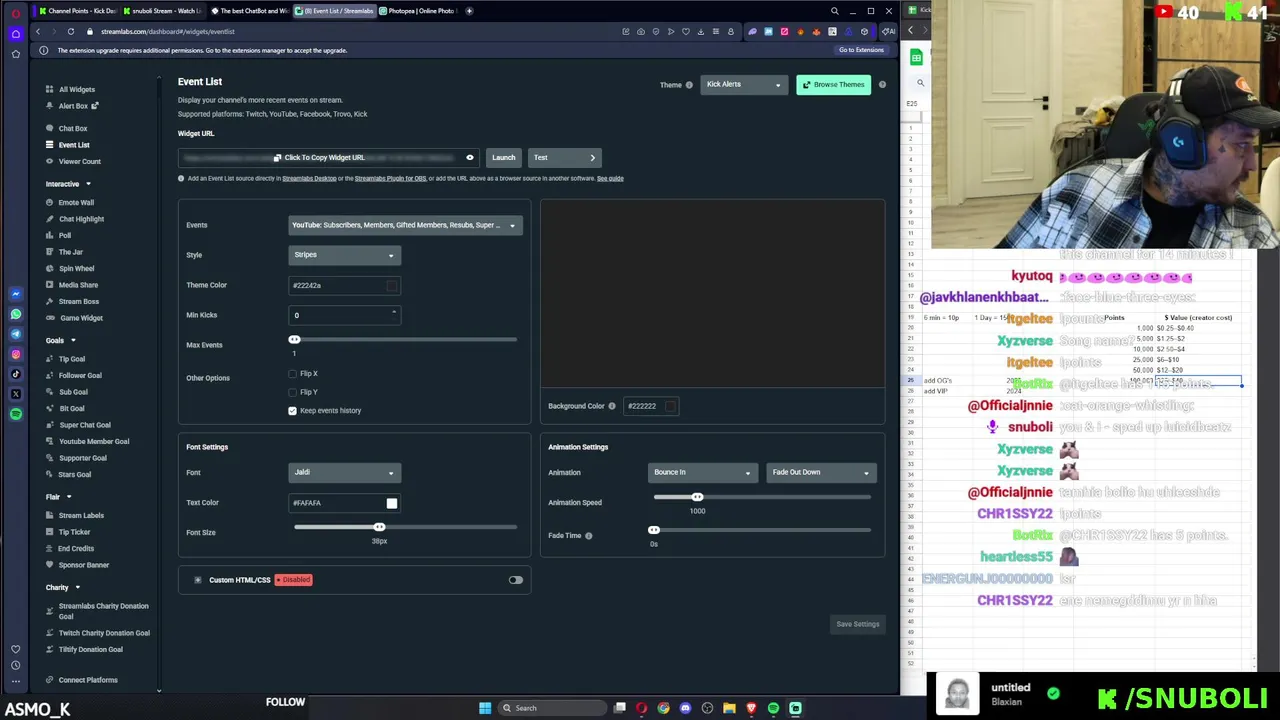Open X (Twitter) in the Opera sidebar
Viewport: 1280px width, 720px height.
click(15, 394)
